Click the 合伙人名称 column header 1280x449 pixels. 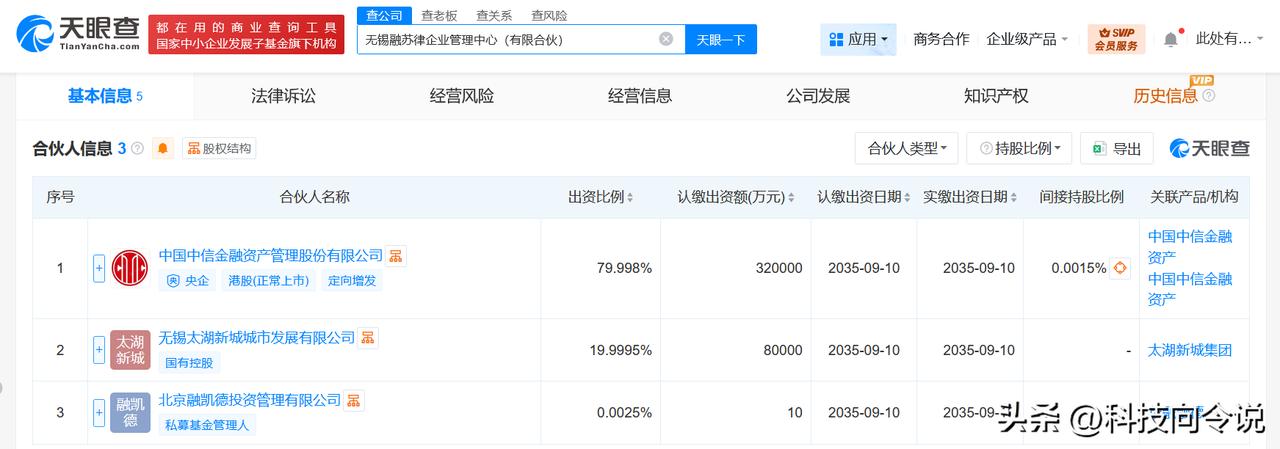[315, 197]
